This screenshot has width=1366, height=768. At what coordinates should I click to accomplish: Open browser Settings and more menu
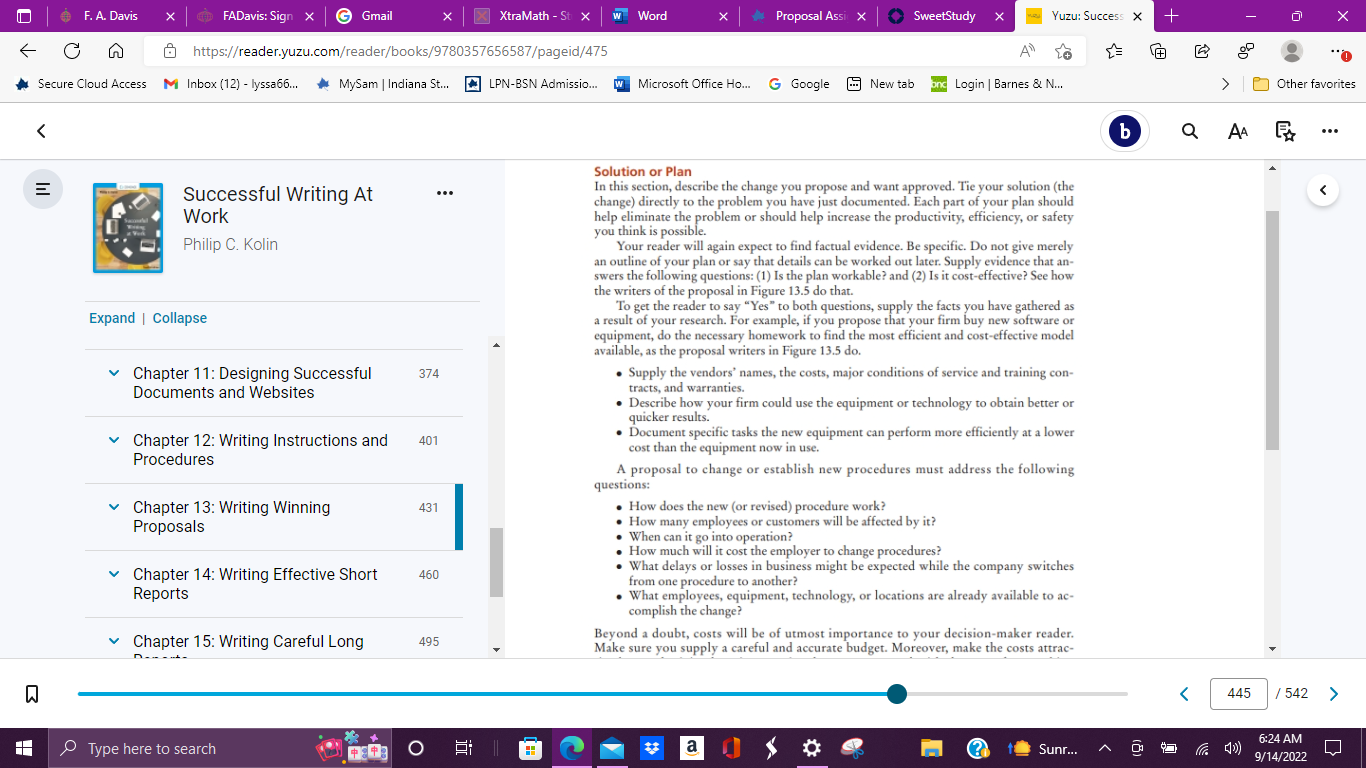point(1340,51)
